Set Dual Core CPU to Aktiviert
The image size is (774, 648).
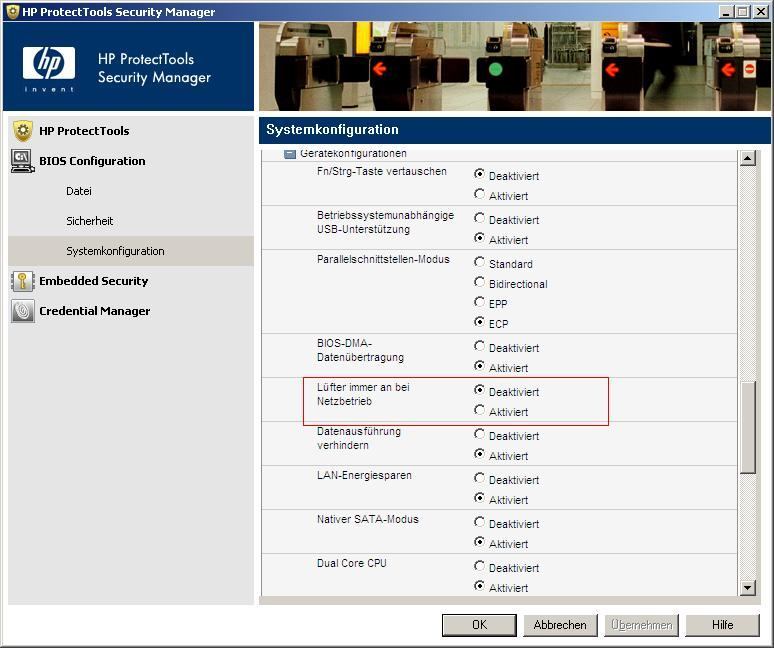[479, 586]
